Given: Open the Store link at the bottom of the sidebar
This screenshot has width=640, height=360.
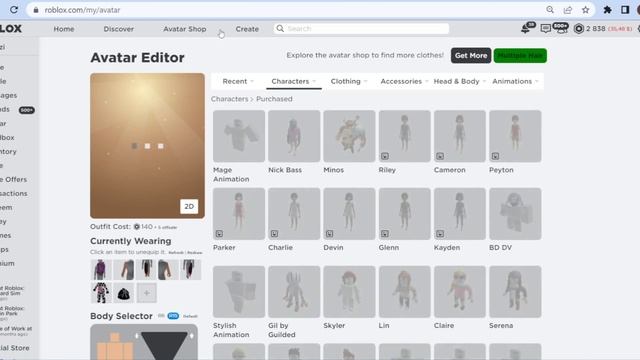Looking at the screenshot, I should click(15, 348).
